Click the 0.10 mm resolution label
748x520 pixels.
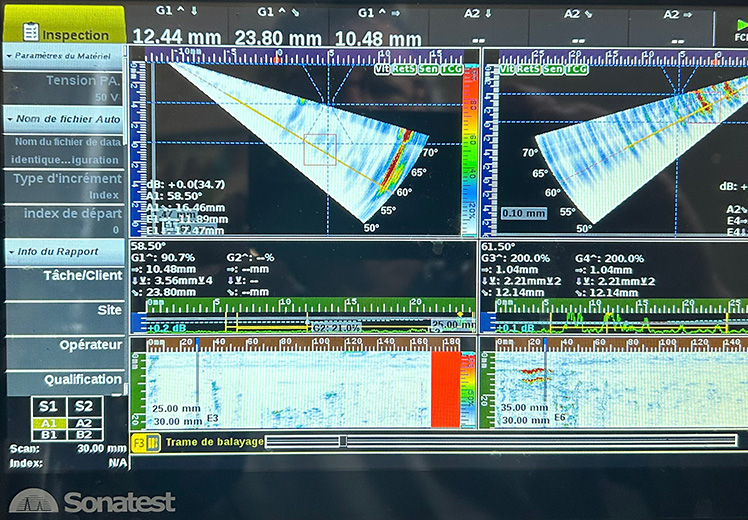point(523,213)
